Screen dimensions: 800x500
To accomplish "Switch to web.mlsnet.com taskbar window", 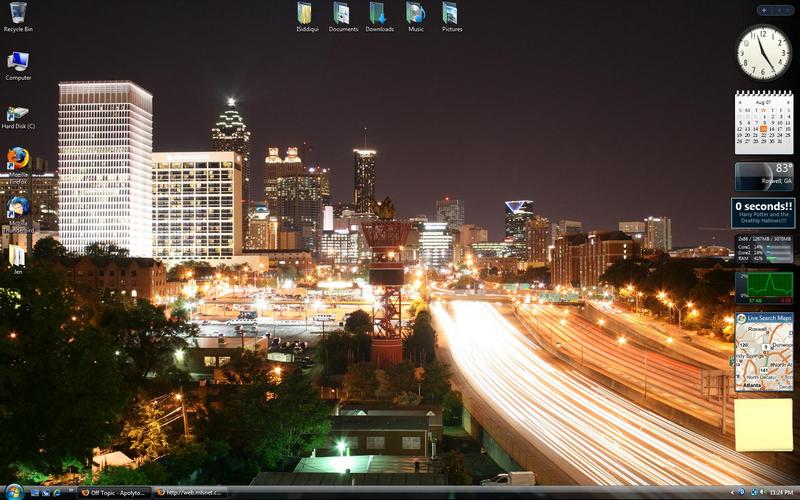I will 190,492.
